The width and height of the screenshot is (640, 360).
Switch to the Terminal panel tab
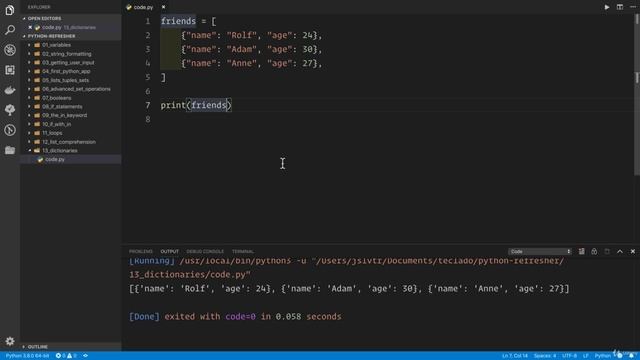pyautogui.click(x=243, y=251)
